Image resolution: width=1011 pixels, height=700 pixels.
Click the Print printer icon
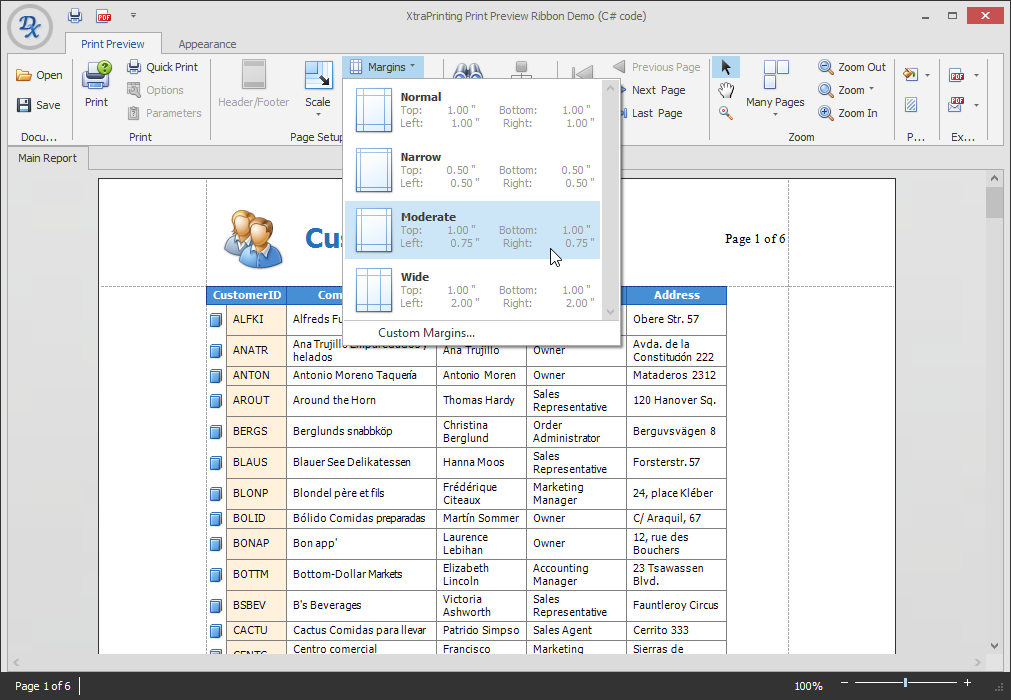point(96,76)
